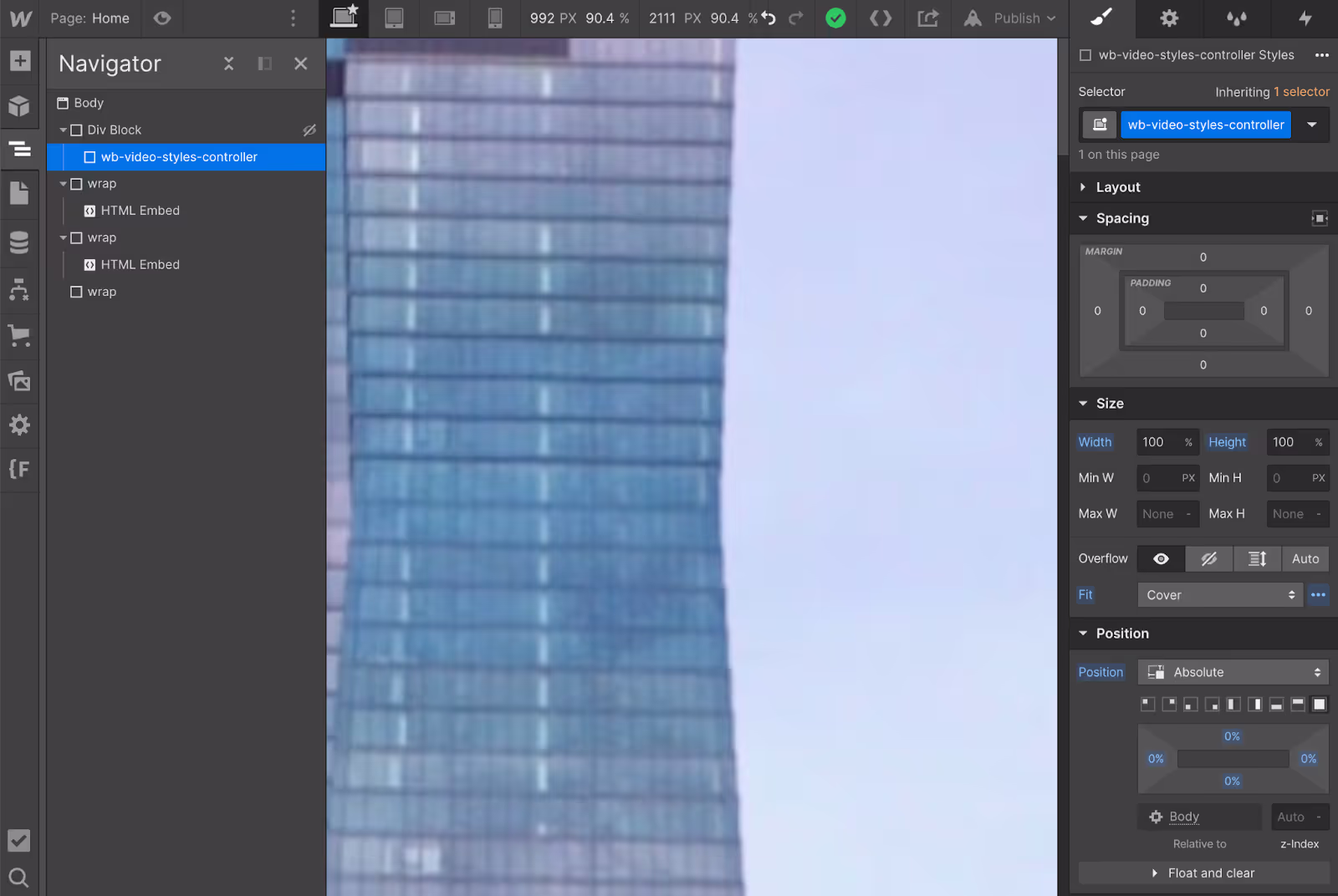The height and width of the screenshot is (896, 1338).
Task: Undo the last change
Action: (769, 18)
